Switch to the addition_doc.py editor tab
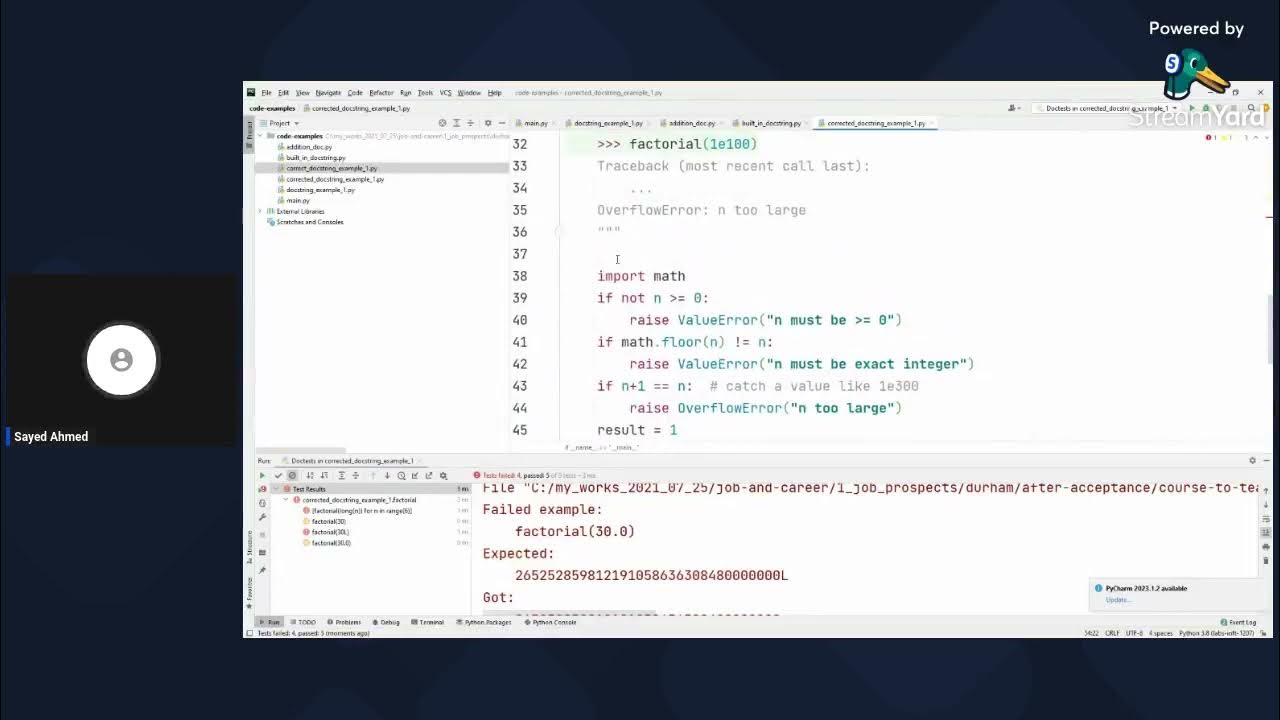Screen dimensions: 1280x720 (689, 123)
